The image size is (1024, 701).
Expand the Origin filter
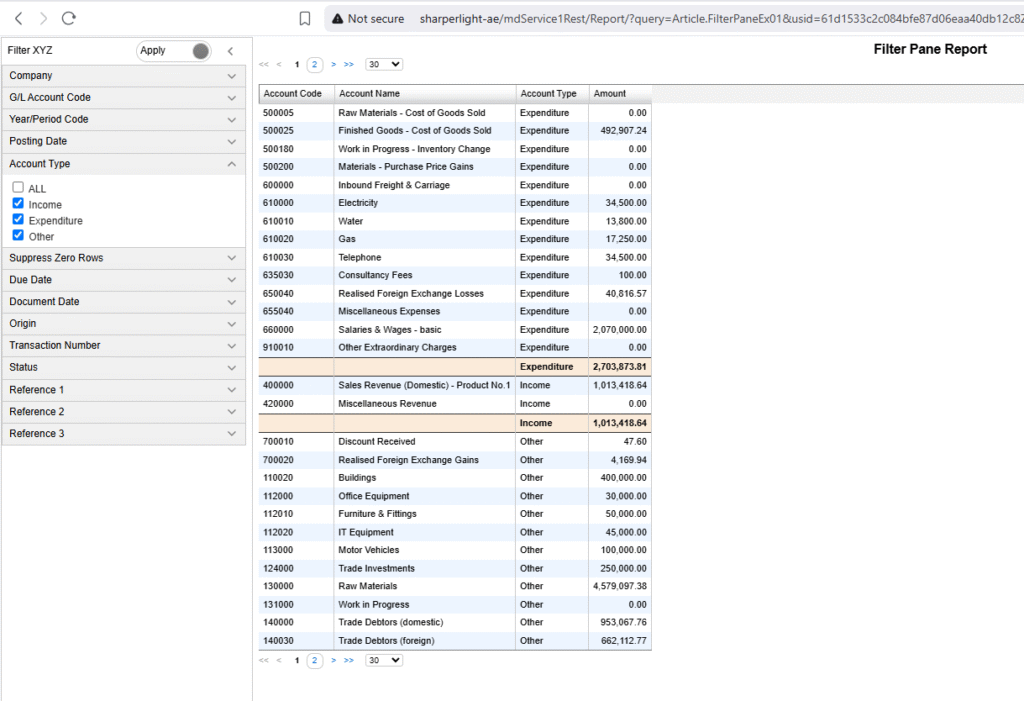124,323
